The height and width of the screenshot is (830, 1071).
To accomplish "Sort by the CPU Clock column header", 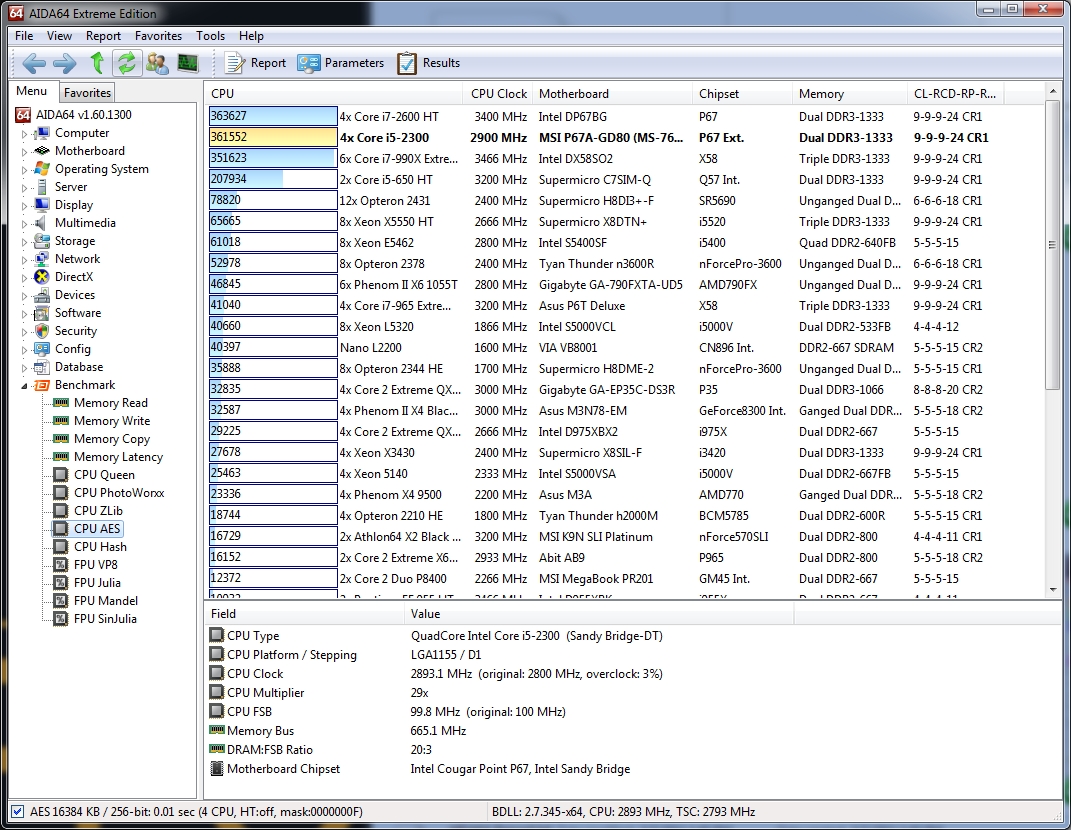I will (498, 94).
